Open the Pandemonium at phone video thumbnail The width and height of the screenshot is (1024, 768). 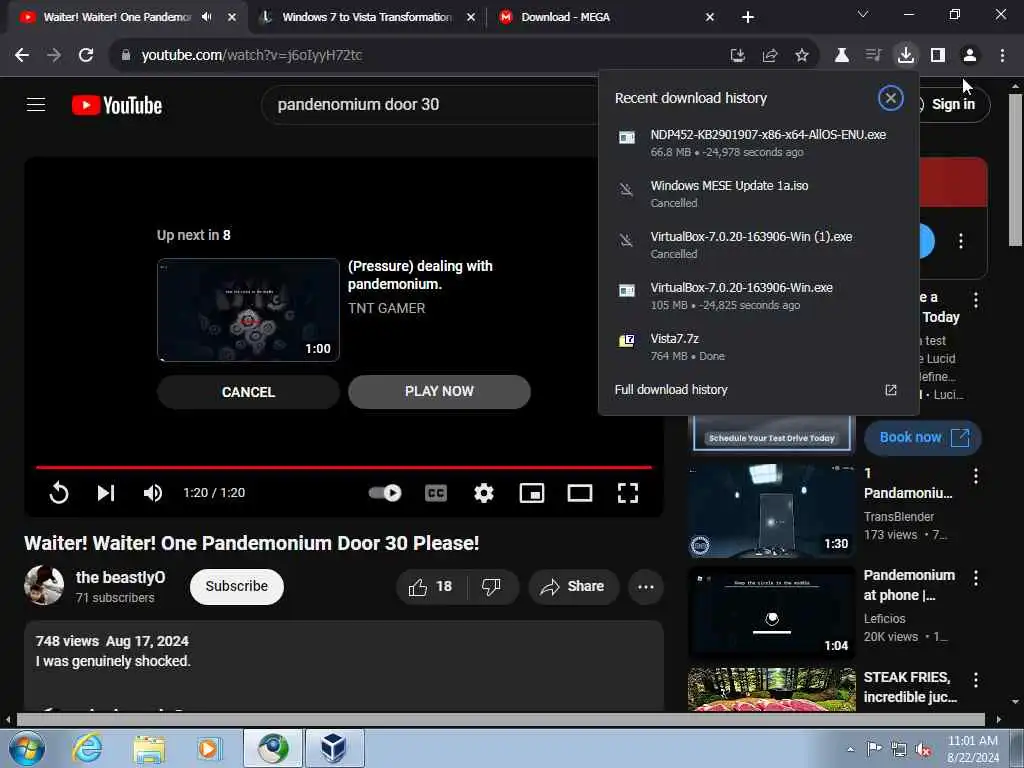[x=772, y=612]
